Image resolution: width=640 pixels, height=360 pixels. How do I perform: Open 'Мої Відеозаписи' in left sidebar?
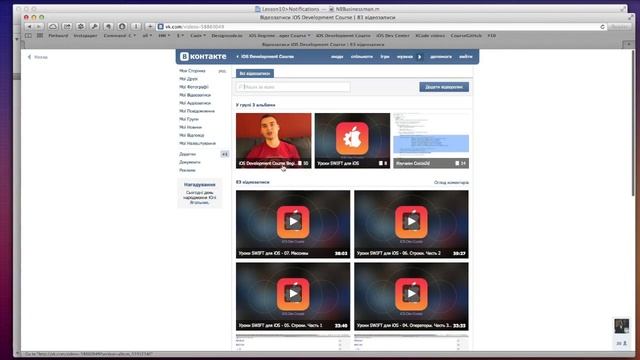pyautogui.click(x=195, y=95)
